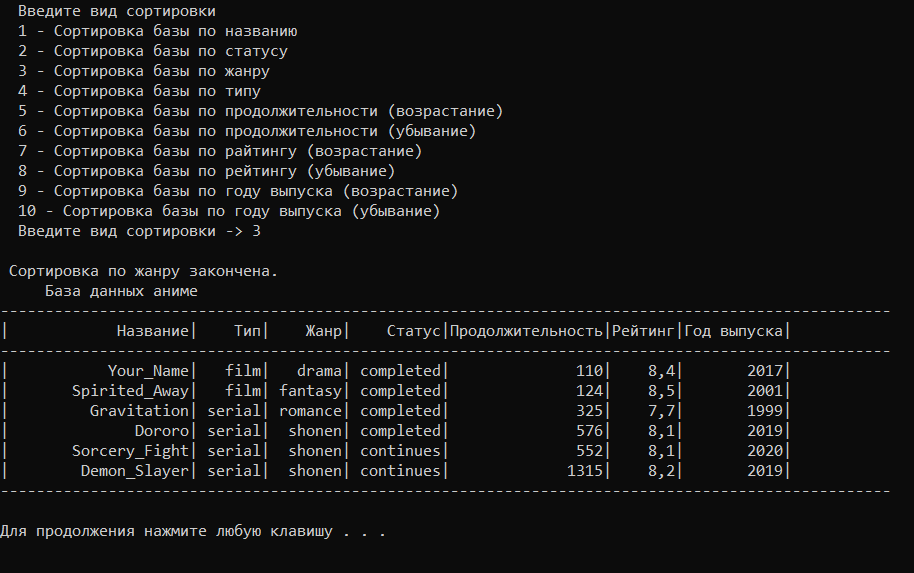Click the Название column header
Viewport: 914px width, 573px height.
point(153,331)
